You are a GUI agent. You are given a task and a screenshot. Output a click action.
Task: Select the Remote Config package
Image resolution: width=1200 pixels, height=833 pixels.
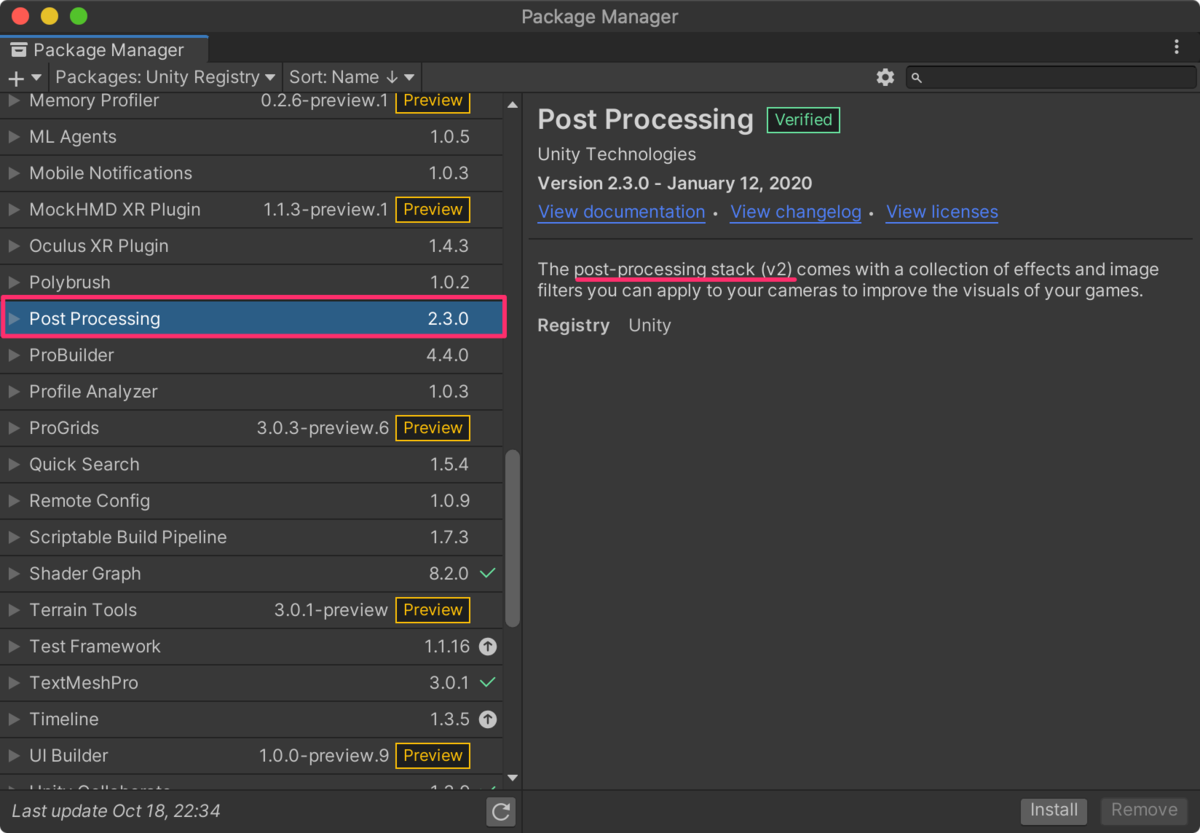click(251, 501)
